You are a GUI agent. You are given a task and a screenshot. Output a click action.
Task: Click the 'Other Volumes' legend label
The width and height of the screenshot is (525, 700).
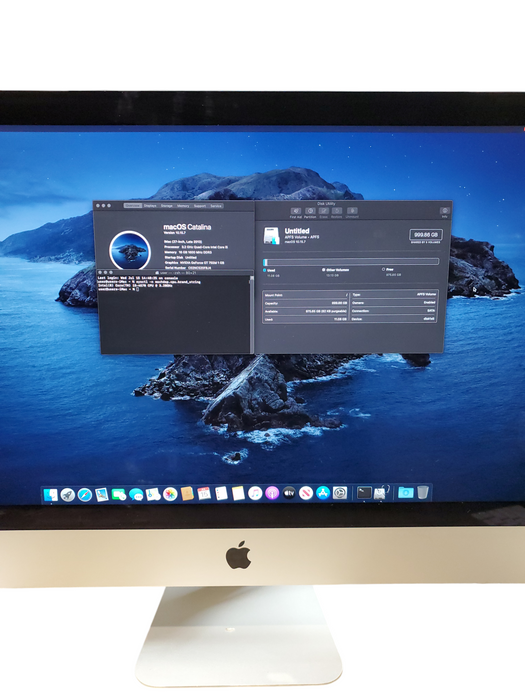pos(338,270)
